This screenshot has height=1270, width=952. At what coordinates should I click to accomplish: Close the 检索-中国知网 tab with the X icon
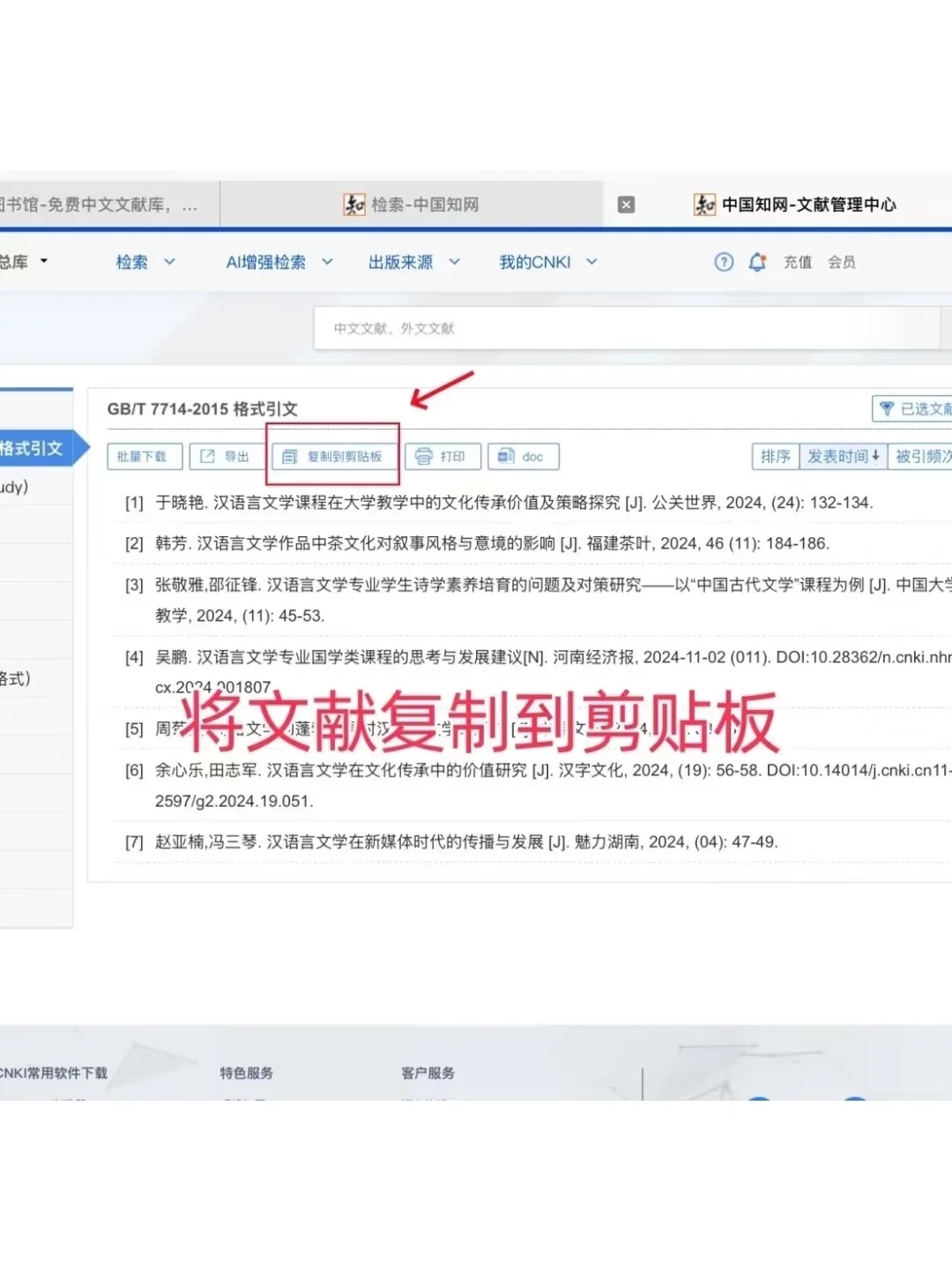pos(627,205)
